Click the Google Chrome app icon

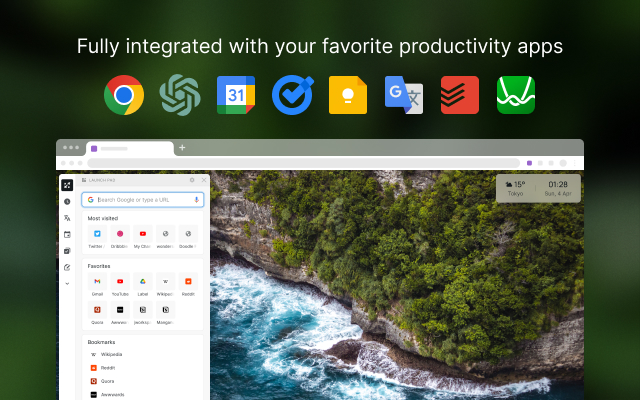click(124, 95)
